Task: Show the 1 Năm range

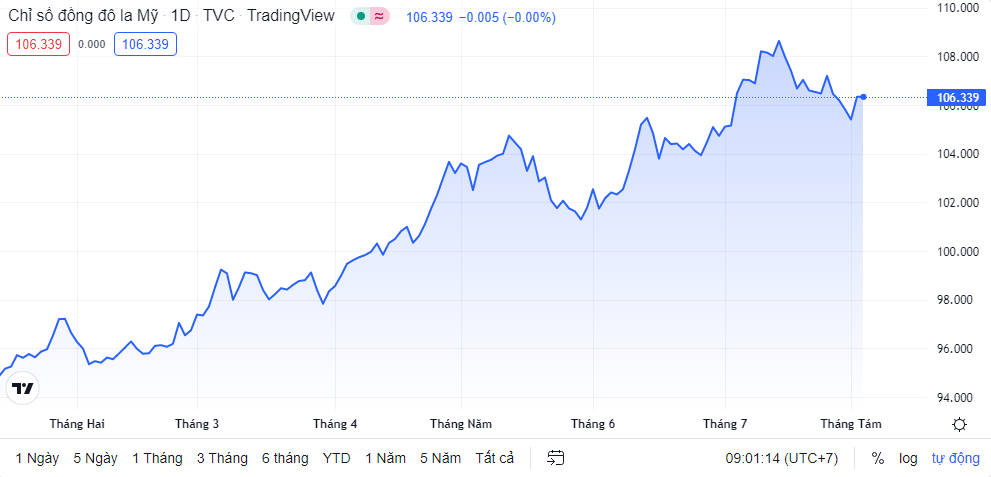Action: pos(385,458)
